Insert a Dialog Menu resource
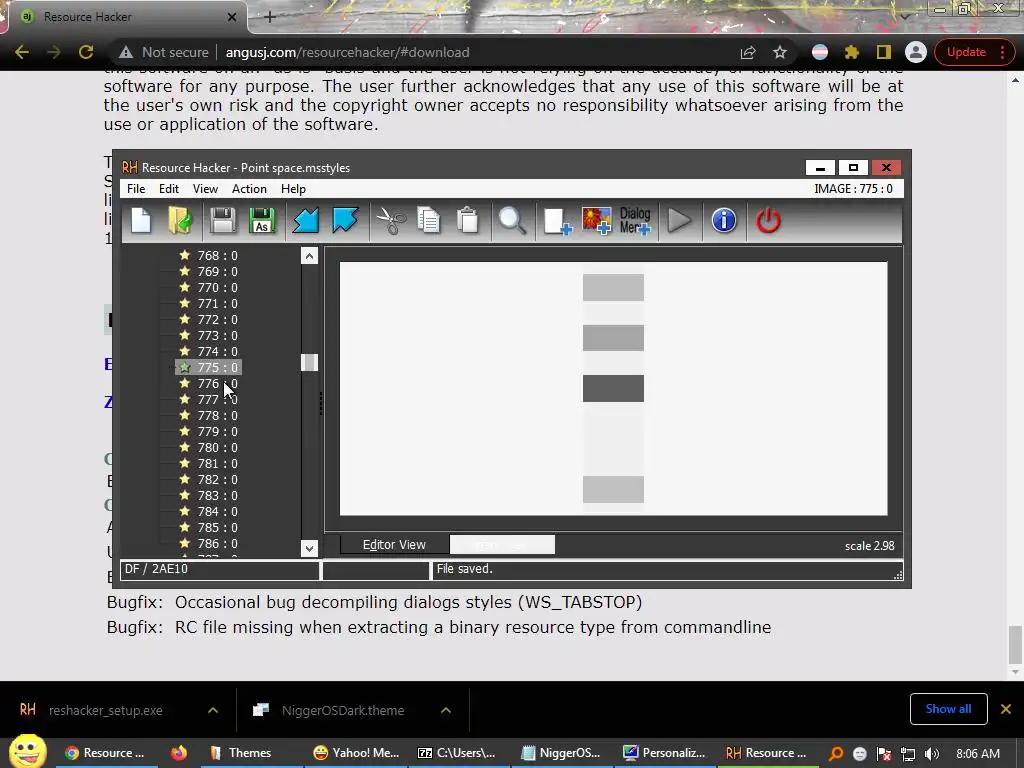This screenshot has width=1024, height=768. click(x=635, y=221)
